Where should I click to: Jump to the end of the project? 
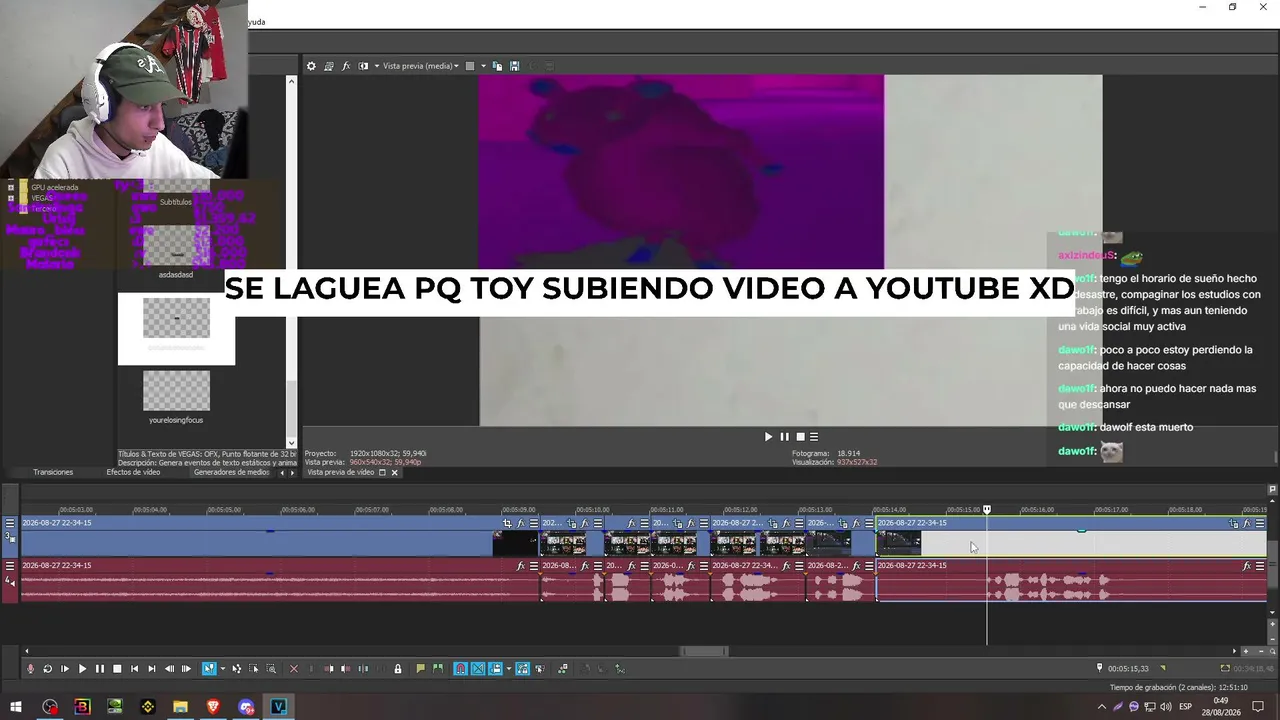tap(151, 669)
